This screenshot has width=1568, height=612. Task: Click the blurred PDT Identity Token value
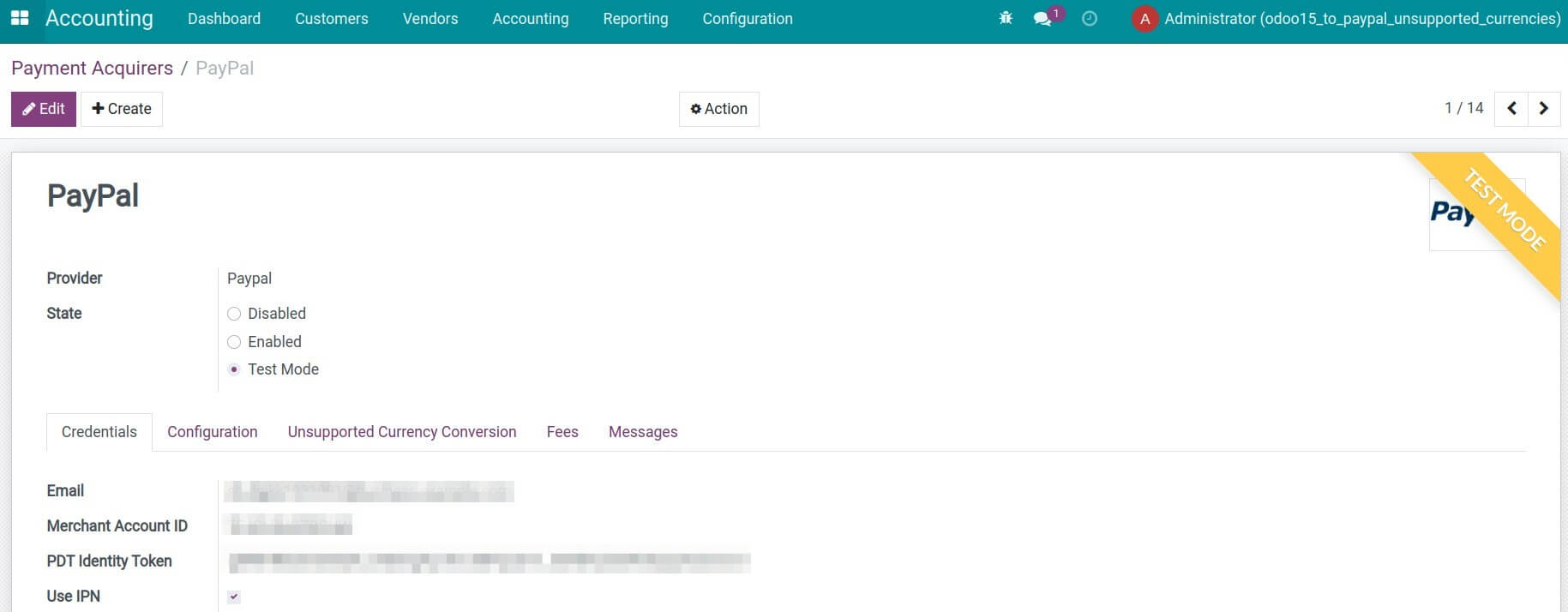point(489,561)
